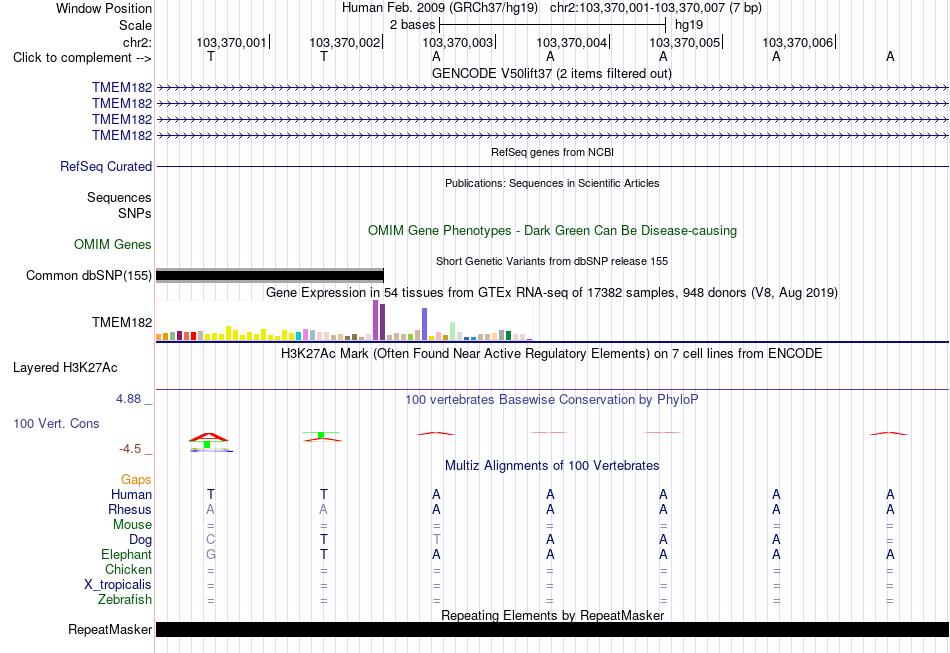The image size is (950, 653).
Task: Click the GENCODE V50lift37 track title
Action: 552,73
